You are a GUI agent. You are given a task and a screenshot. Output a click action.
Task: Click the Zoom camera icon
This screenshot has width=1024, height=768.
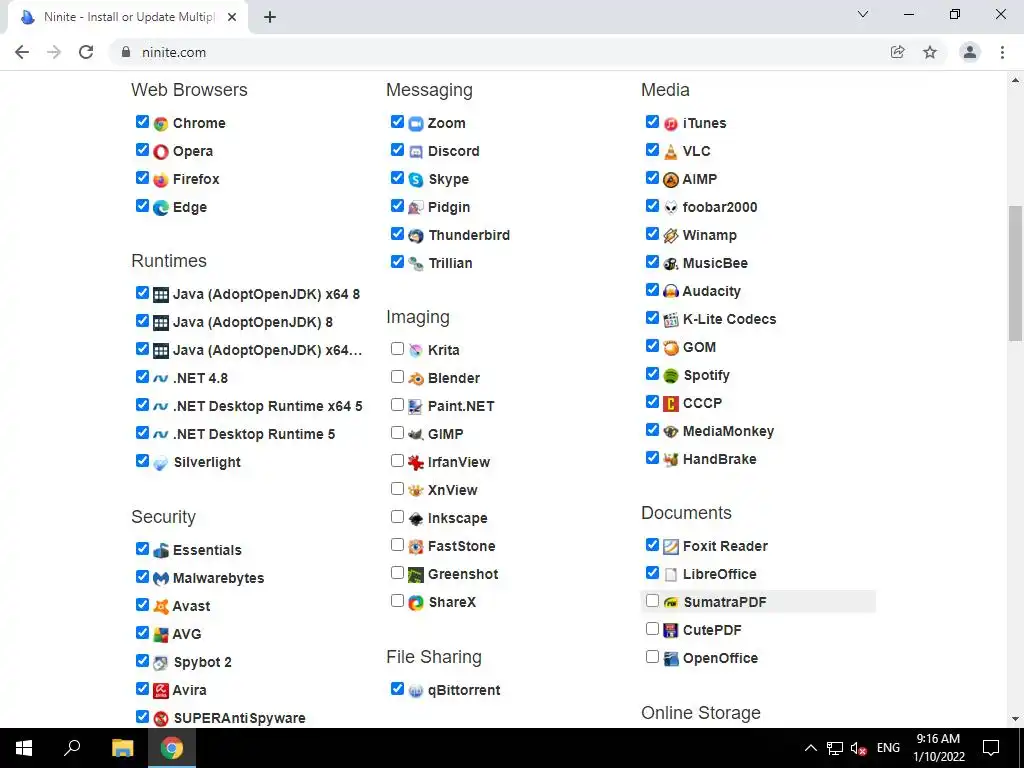point(416,123)
